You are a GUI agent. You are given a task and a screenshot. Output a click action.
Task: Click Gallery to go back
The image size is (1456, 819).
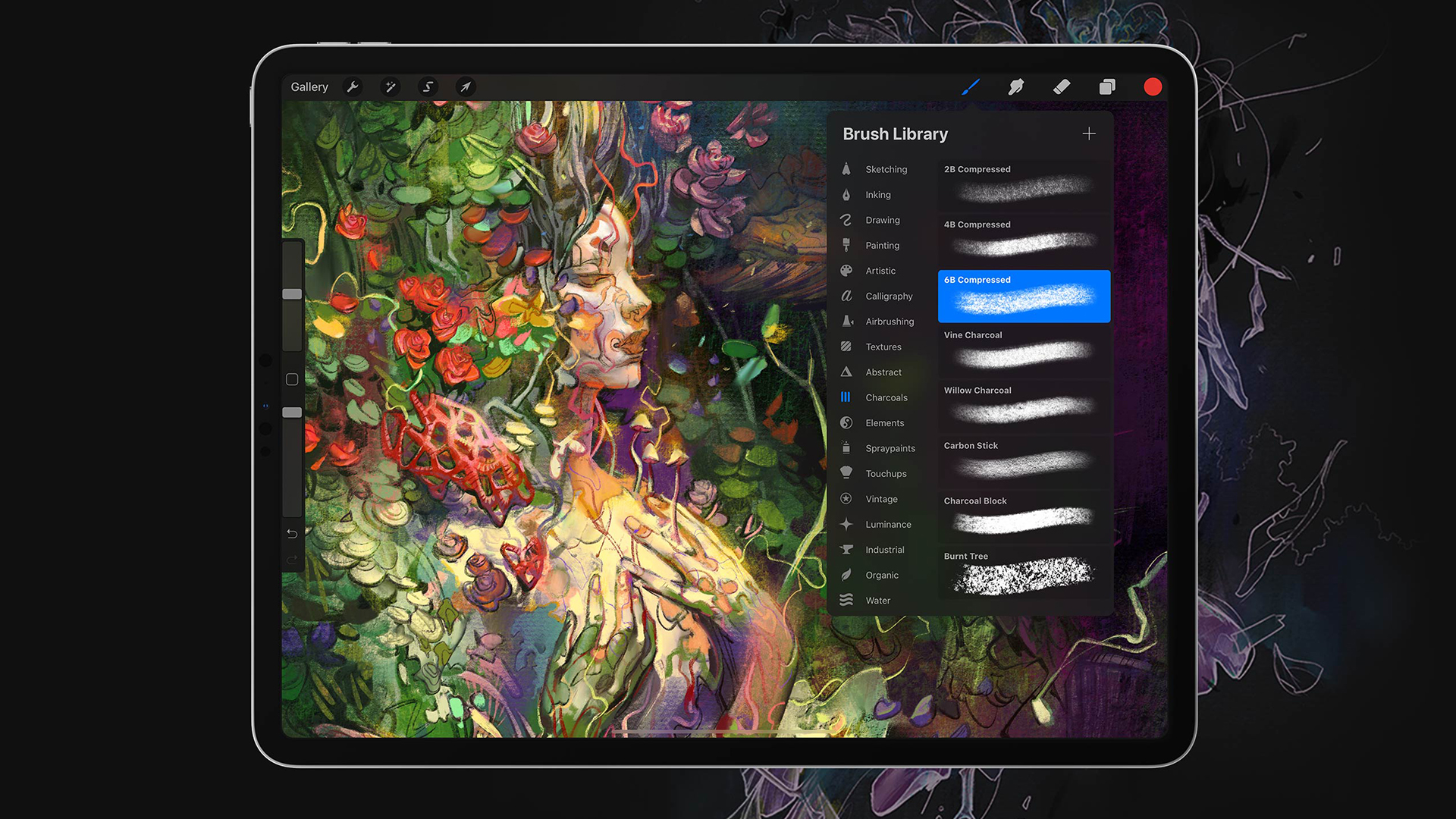309,86
